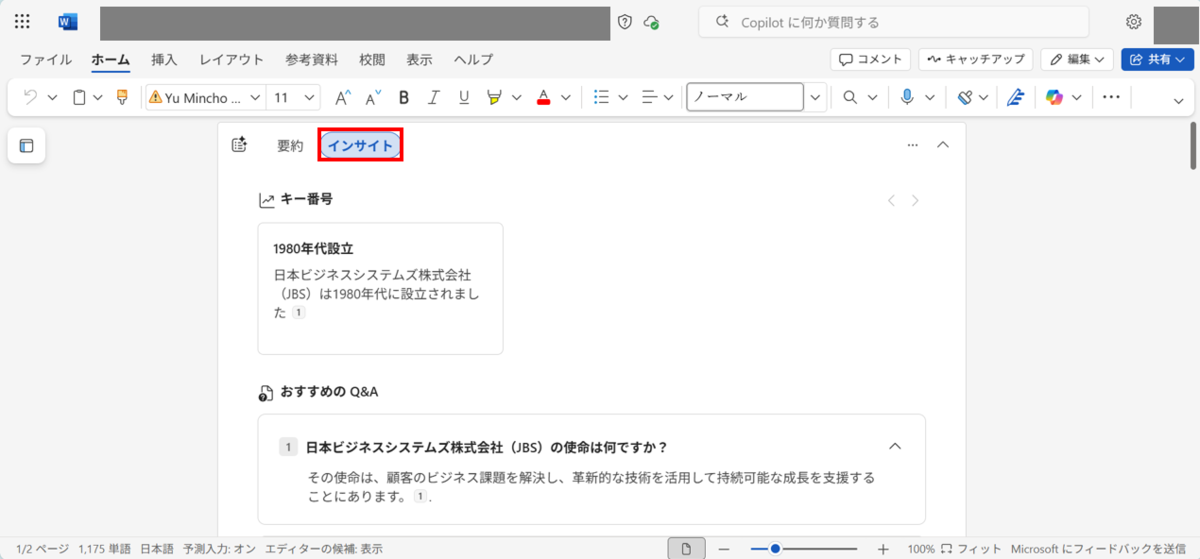Click the 共有 share button
1200x559 pixels.
pos(1157,60)
